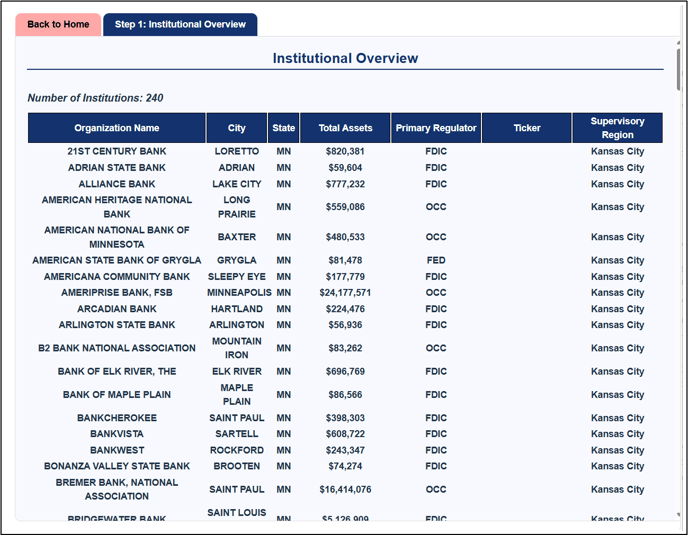Click total assets value $24,177,571
The image size is (688, 535).
[x=345, y=292]
